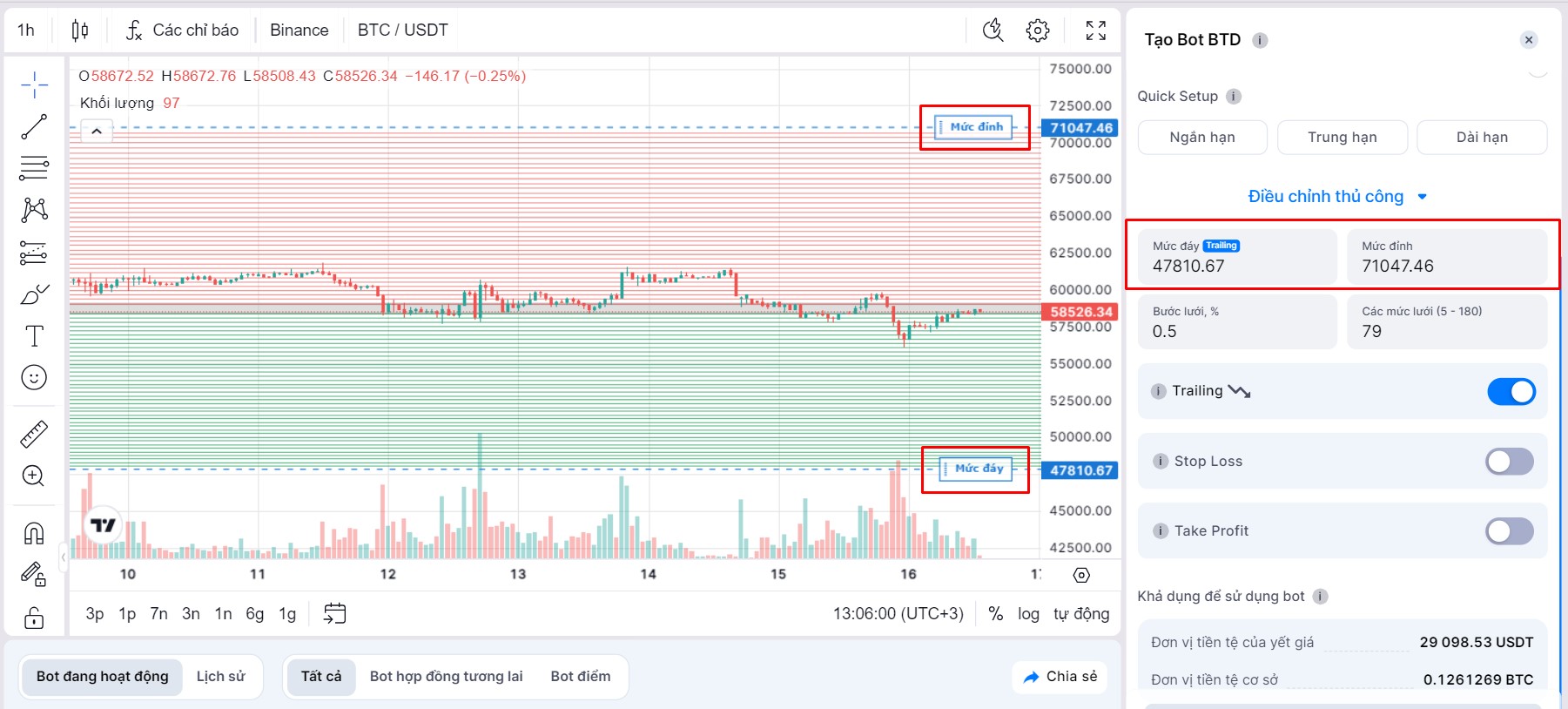Disable the Trailing toggle
Image resolution: width=1568 pixels, height=709 pixels.
click(x=1511, y=392)
